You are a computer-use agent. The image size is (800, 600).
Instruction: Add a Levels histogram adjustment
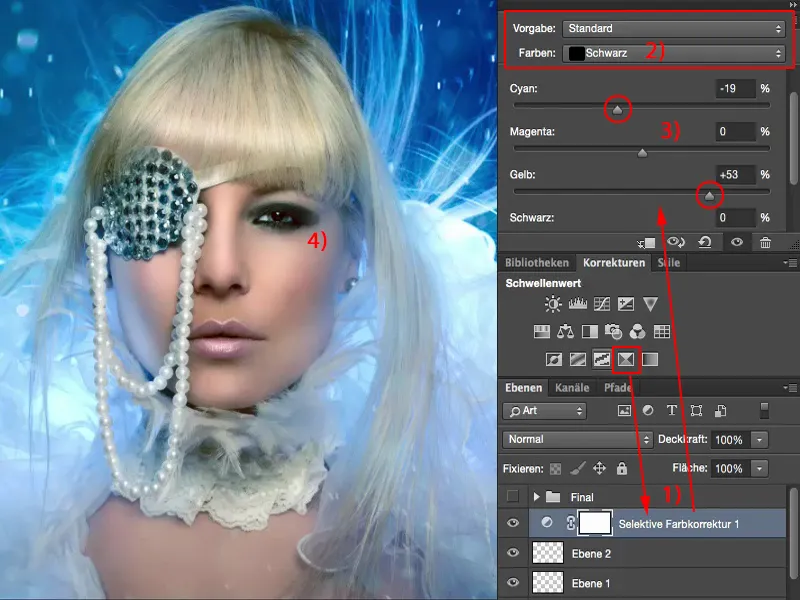[x=578, y=305]
